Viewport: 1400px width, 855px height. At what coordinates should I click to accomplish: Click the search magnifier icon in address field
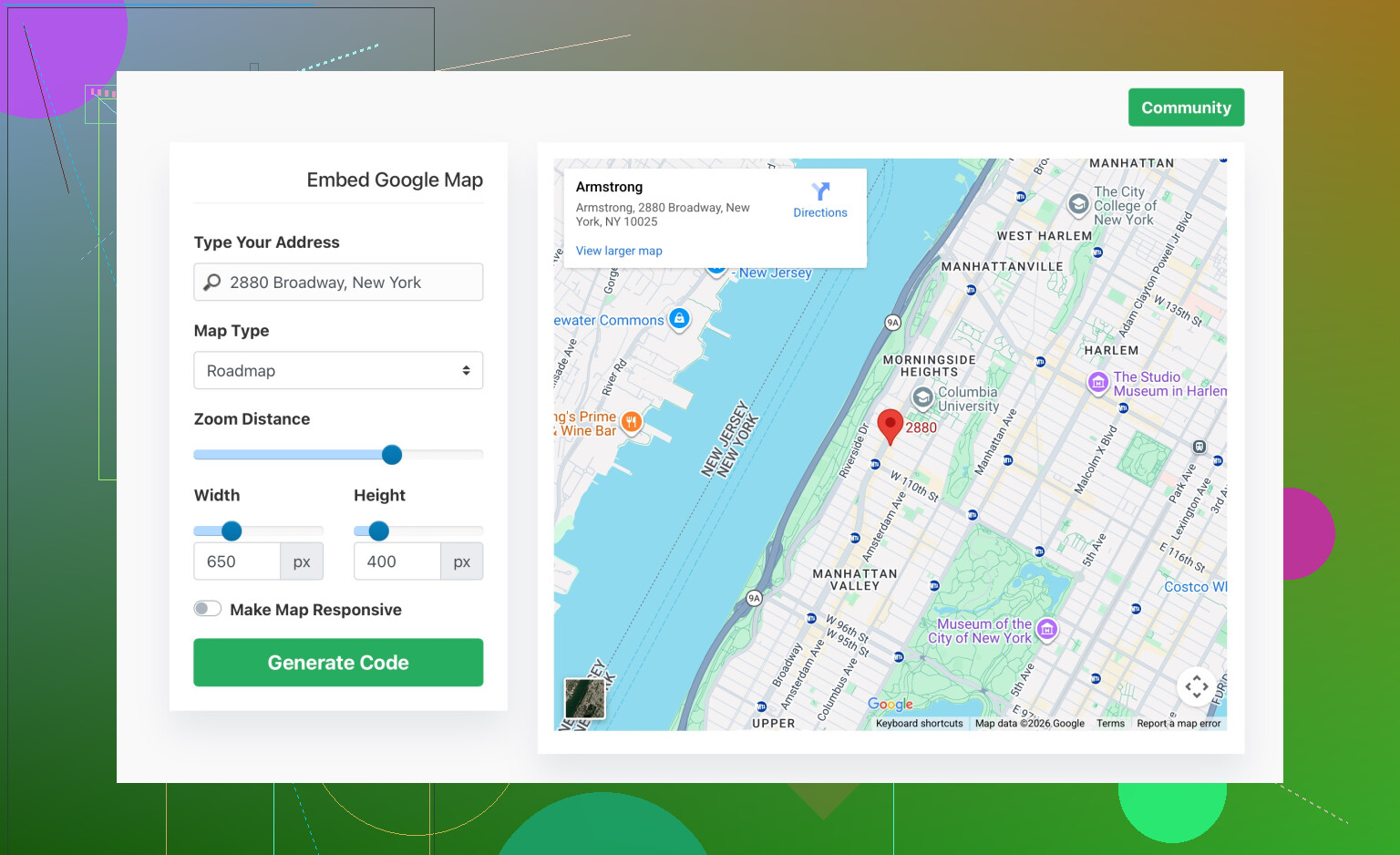pos(212,283)
